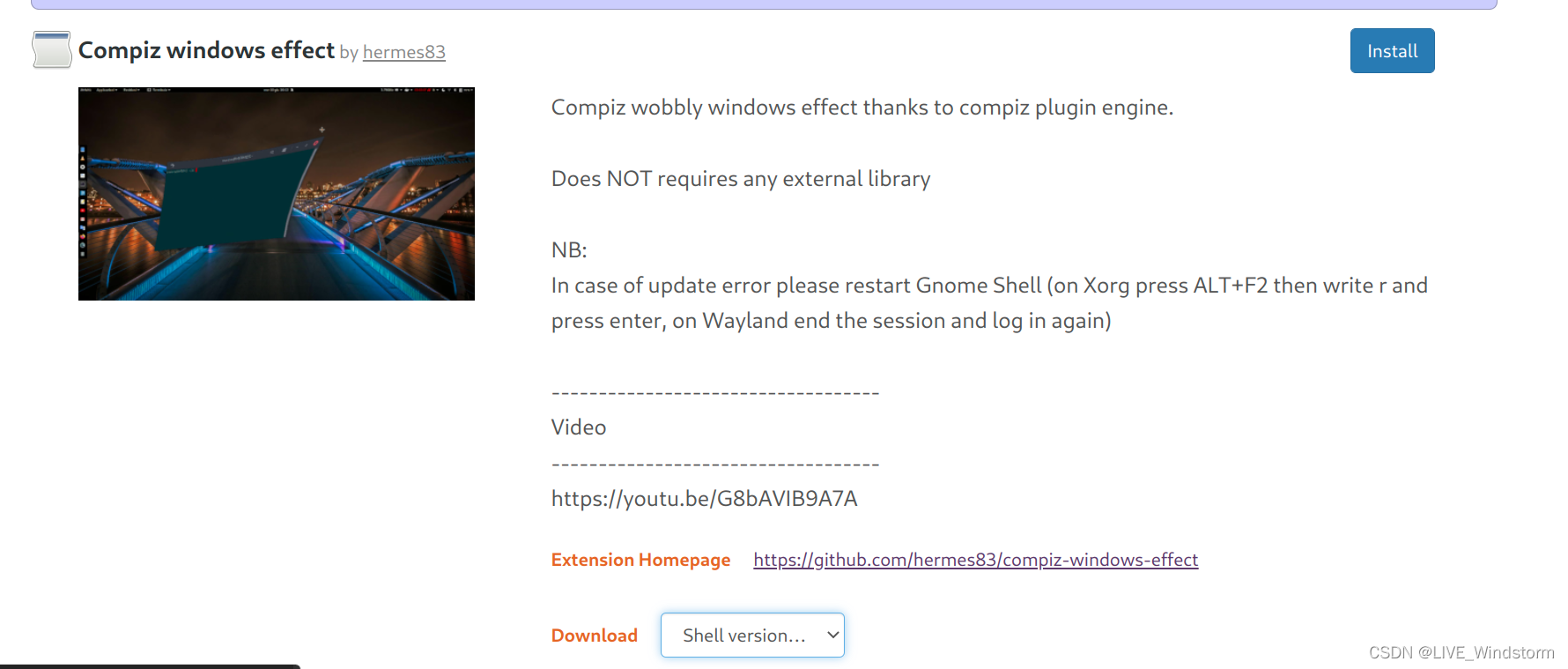This screenshot has height=669, width=1568.
Task: Click the word 'by' before hermes83
Action: tap(349, 53)
